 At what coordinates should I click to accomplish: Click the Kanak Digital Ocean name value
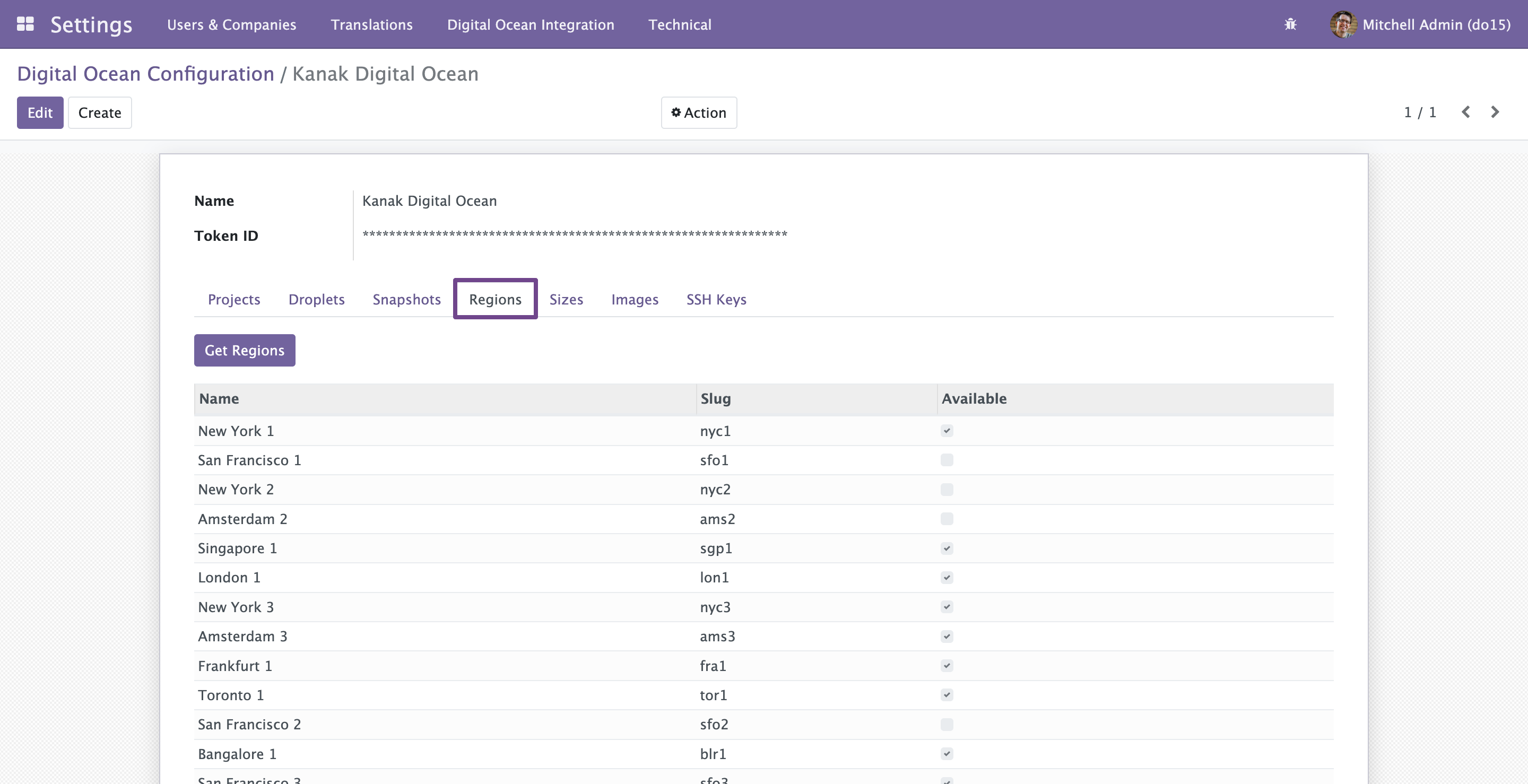point(429,201)
